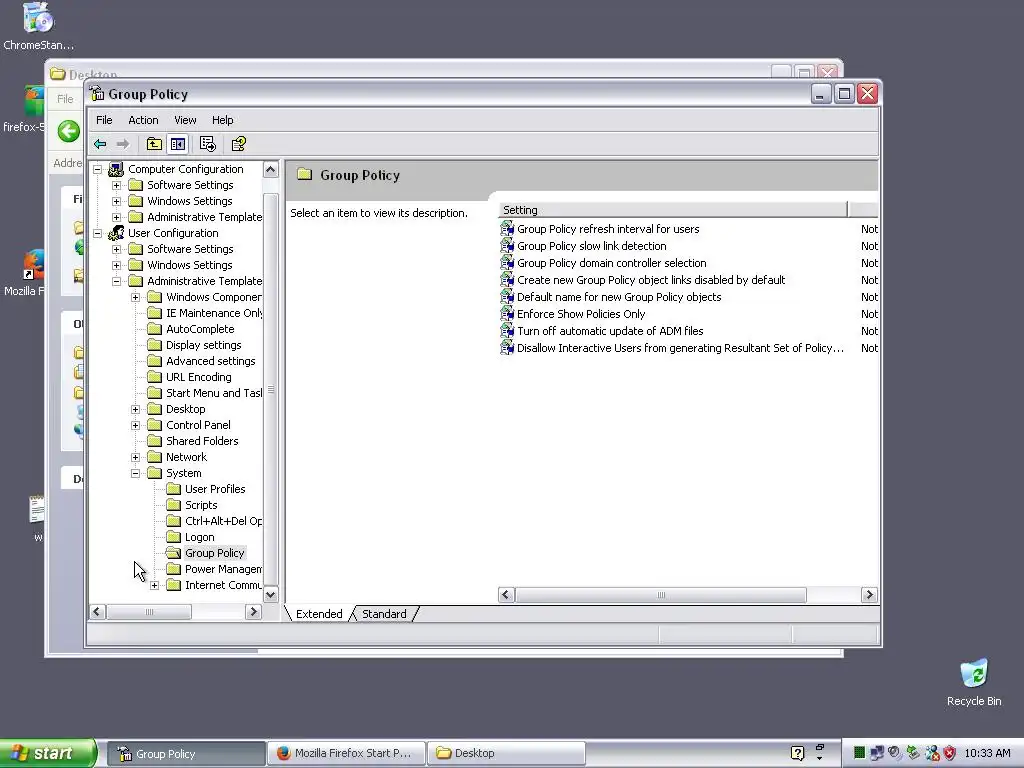Click the Recycle Bin desktop icon
Image resolution: width=1024 pixels, height=768 pixels.
click(x=974, y=682)
